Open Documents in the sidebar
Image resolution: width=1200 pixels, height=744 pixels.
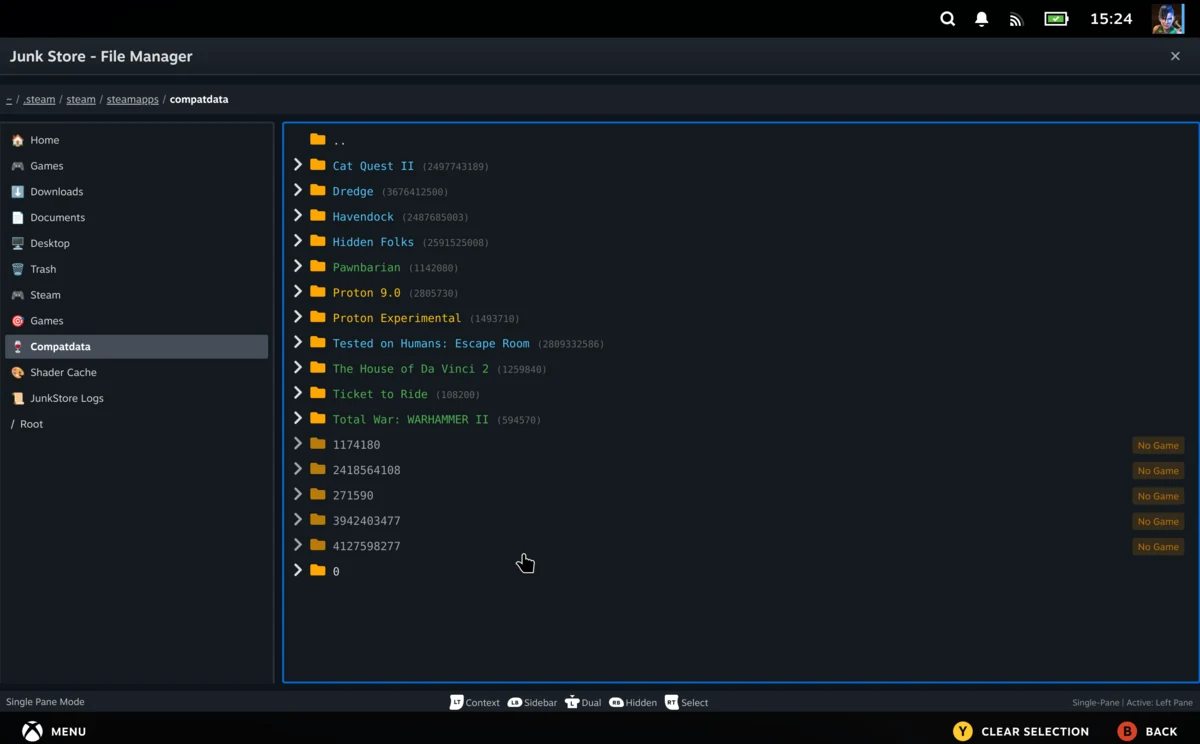(136, 217)
